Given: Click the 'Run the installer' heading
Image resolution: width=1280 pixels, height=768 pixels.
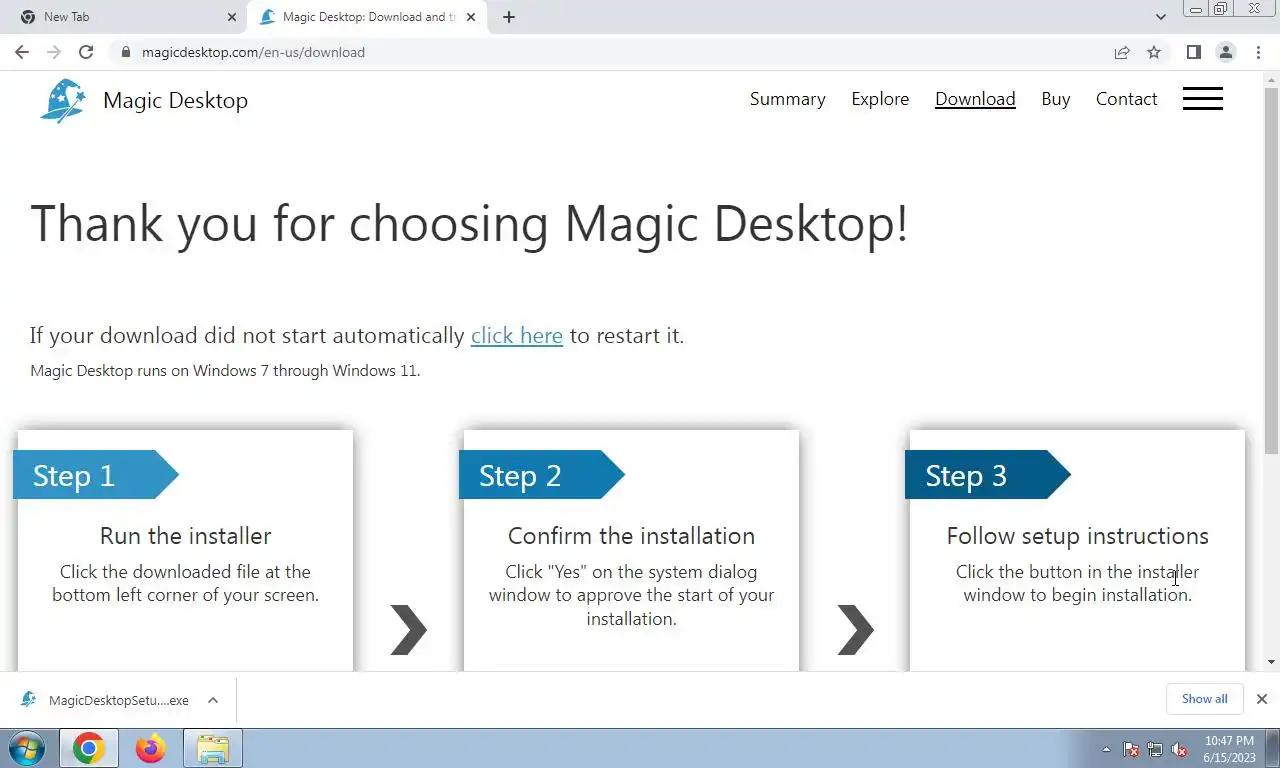Looking at the screenshot, I should [185, 536].
